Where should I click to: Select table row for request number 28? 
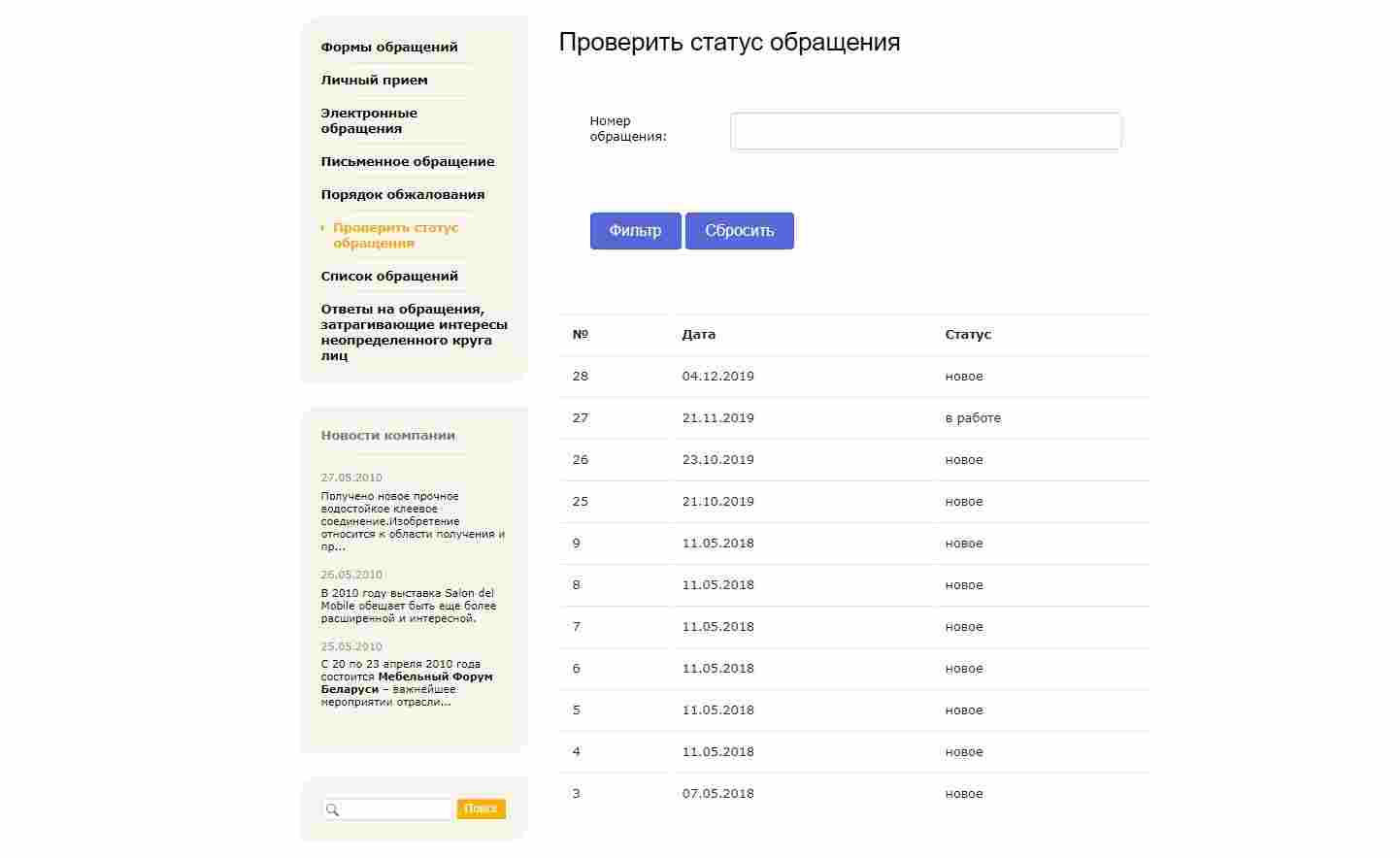coord(854,376)
